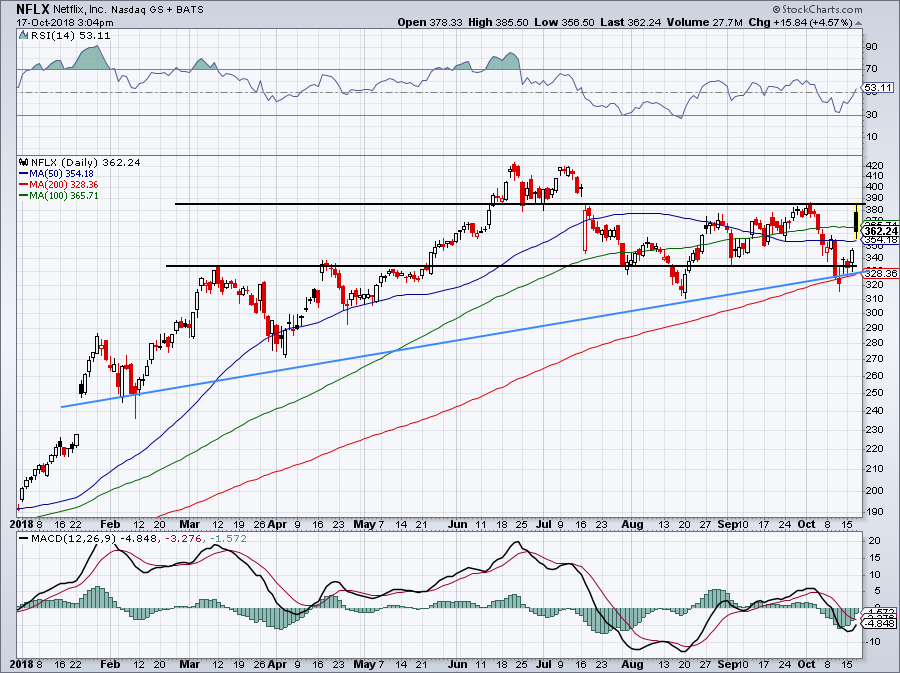
Task: Click the MA(50) 354.18 legend entry
Action: 61,173
